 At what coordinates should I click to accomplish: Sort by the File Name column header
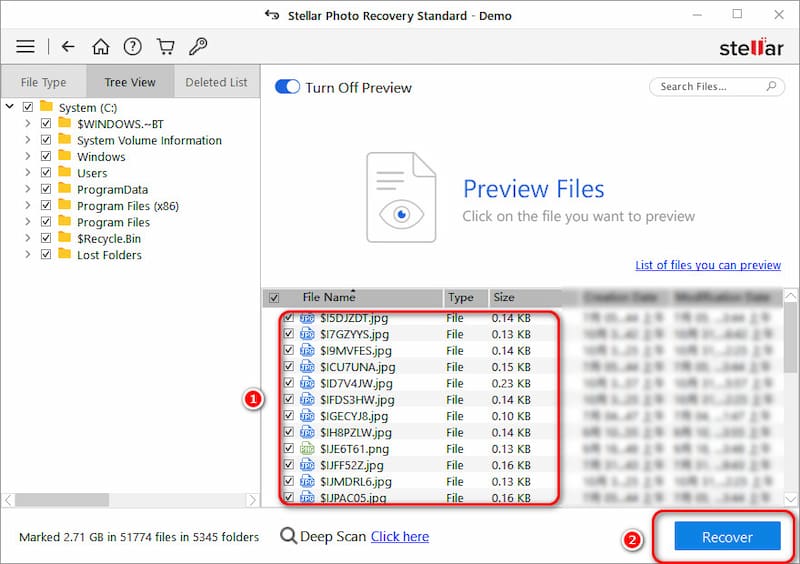pos(329,297)
